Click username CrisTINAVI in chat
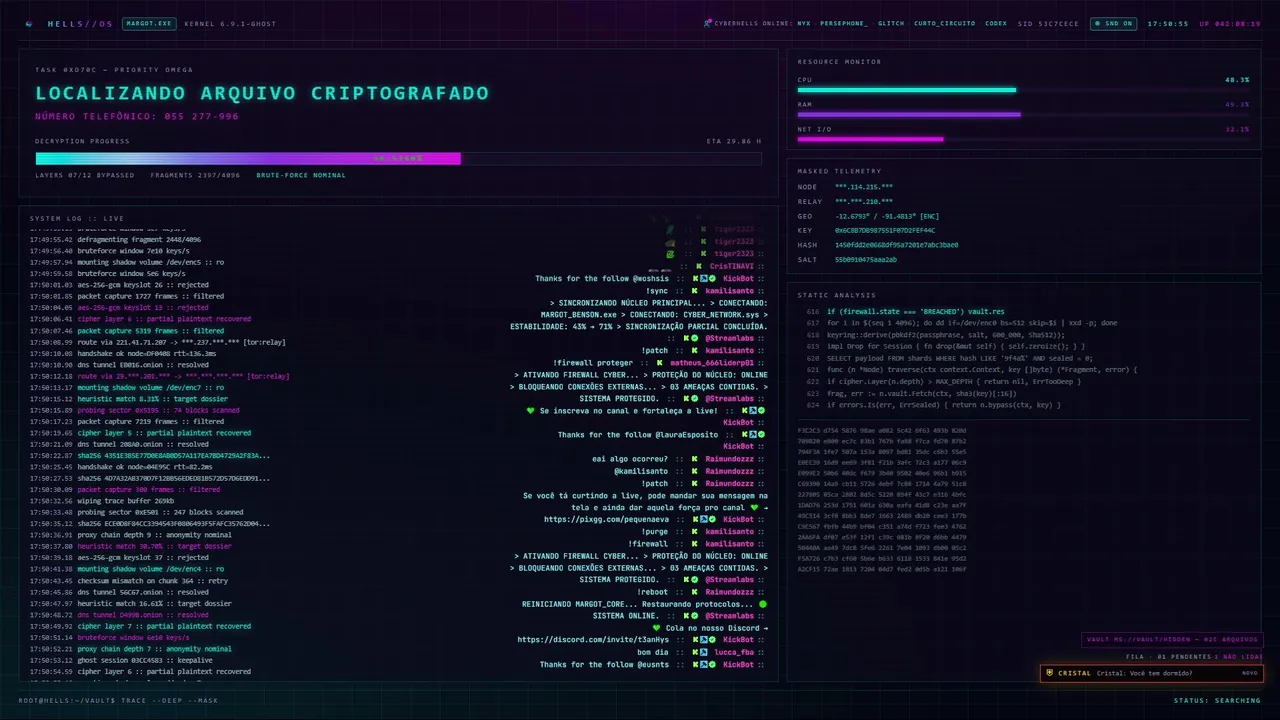Image resolution: width=1280 pixels, height=720 pixels. coord(733,266)
